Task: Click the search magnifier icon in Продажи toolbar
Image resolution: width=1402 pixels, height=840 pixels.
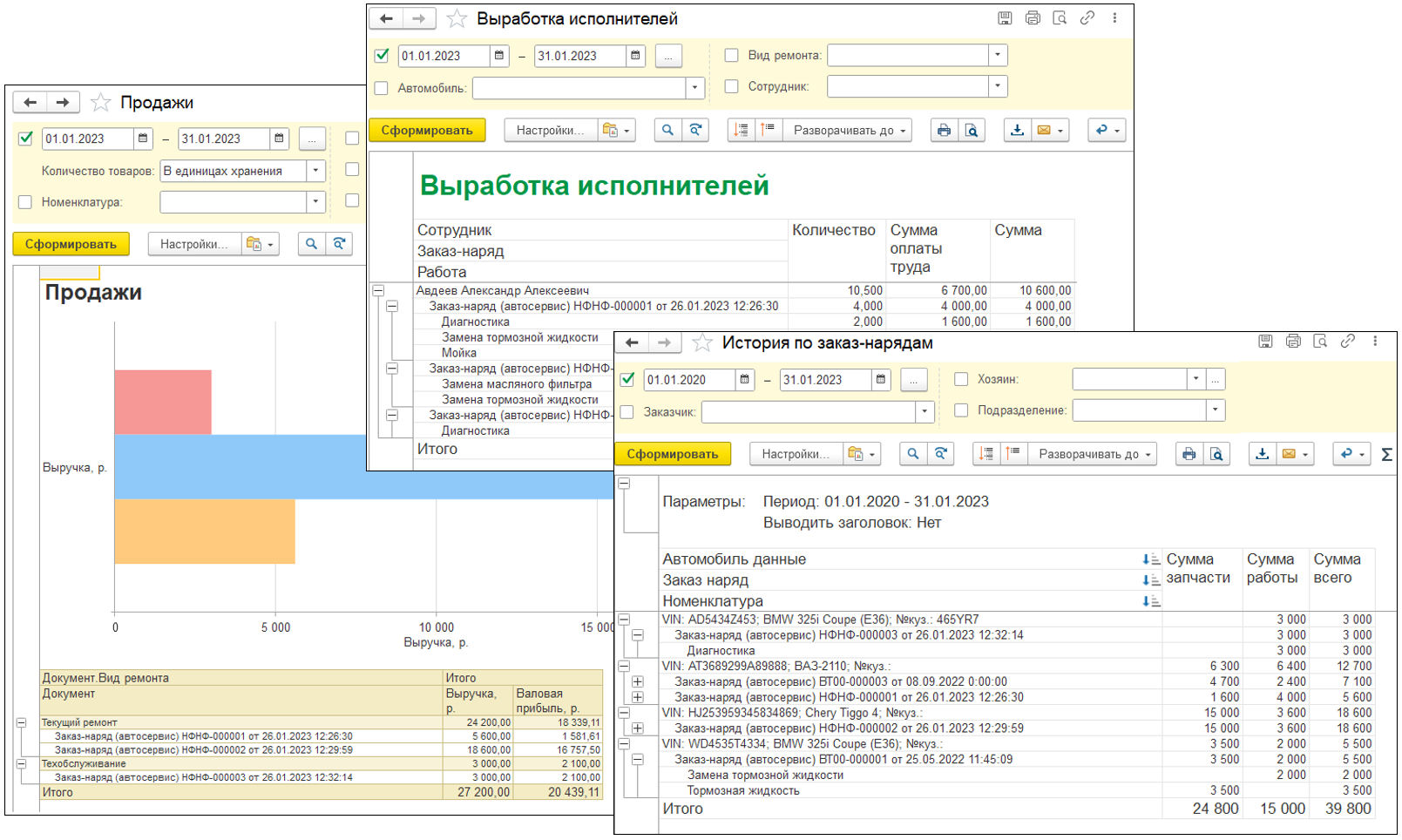Action: click(311, 245)
